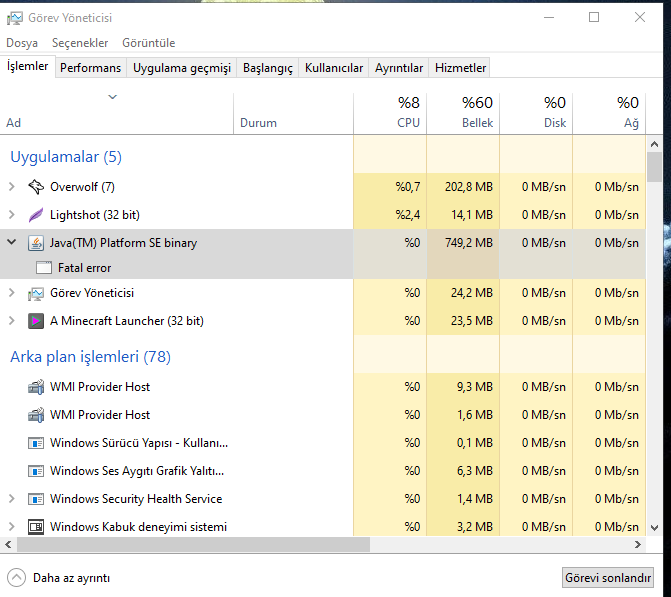The height and width of the screenshot is (597, 671).
Task: Collapse the Java(TM) Platform SE binary group
Action: 11,243
